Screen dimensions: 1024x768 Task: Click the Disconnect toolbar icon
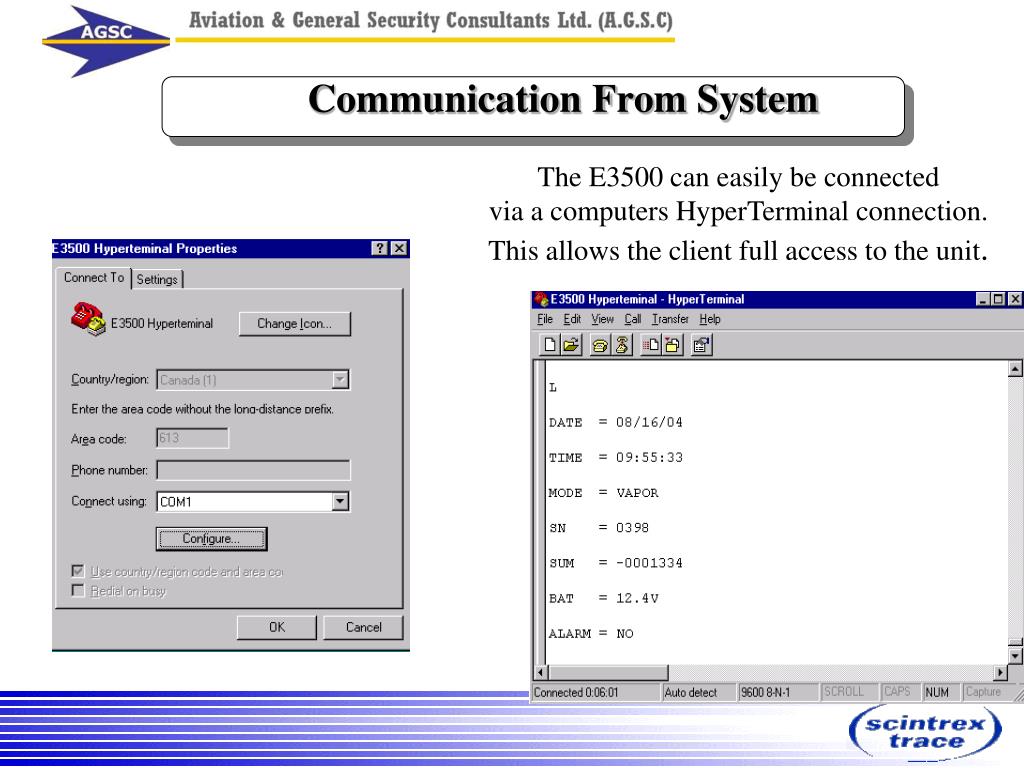(x=621, y=345)
